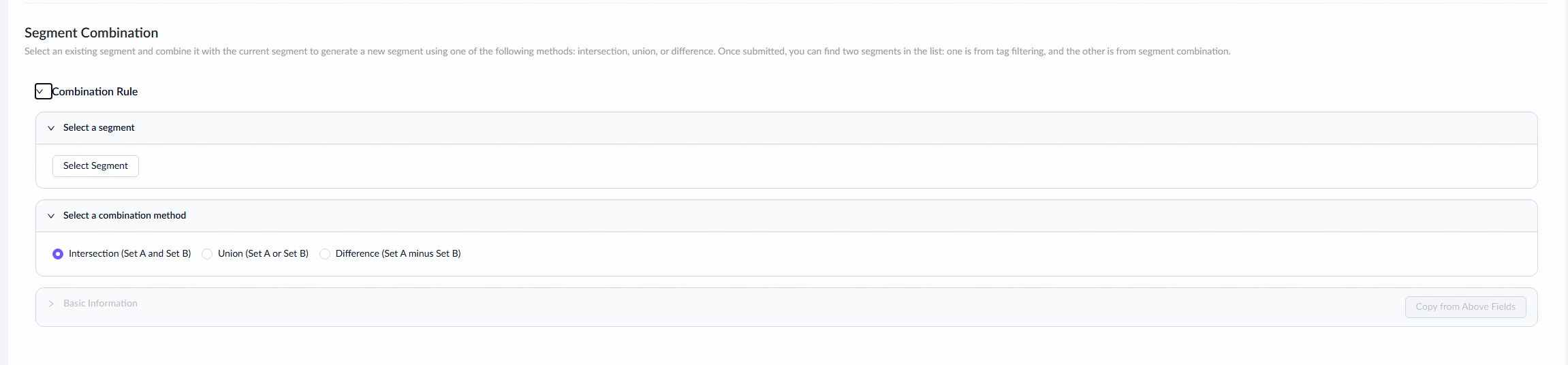Image resolution: width=1568 pixels, height=365 pixels.
Task: Collapse the "Select a segment" chevron arrow
Action: point(51,128)
